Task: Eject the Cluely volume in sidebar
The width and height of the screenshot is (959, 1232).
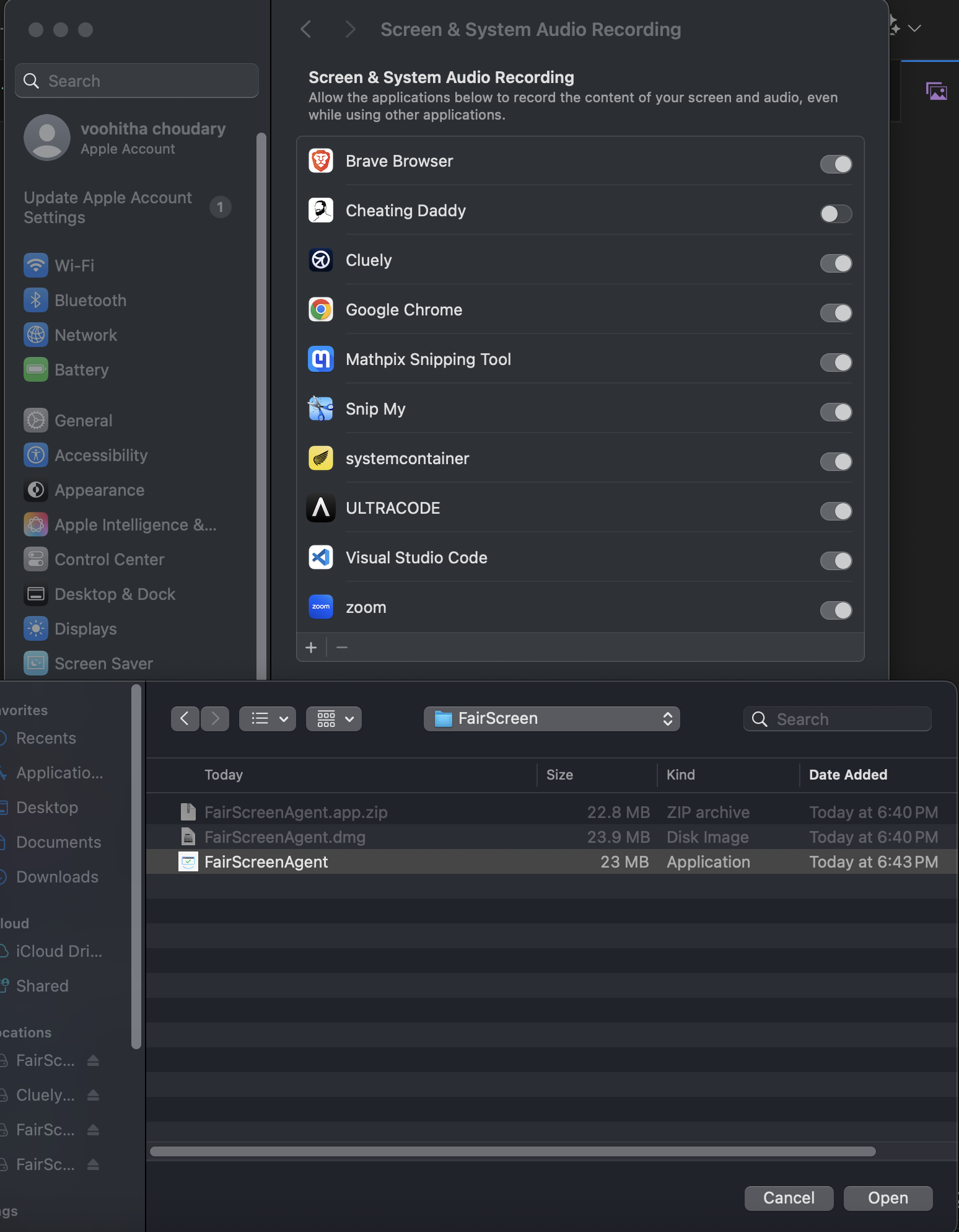Action: pyautogui.click(x=93, y=1095)
